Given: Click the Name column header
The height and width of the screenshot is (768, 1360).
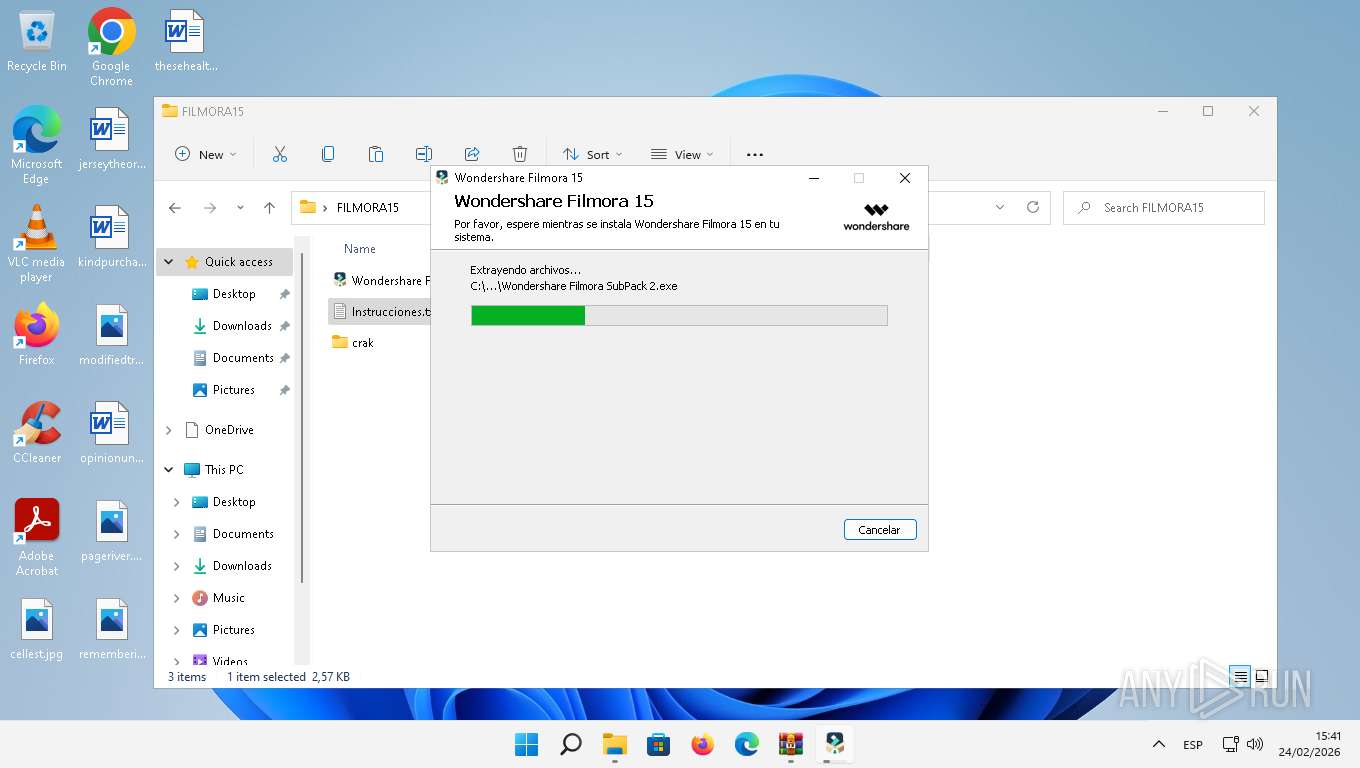Looking at the screenshot, I should coord(360,249).
